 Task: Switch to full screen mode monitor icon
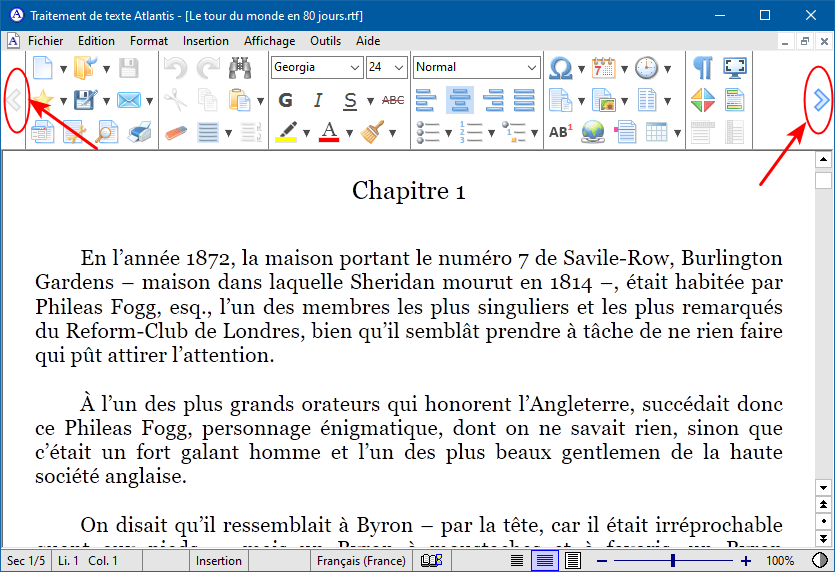click(735, 68)
